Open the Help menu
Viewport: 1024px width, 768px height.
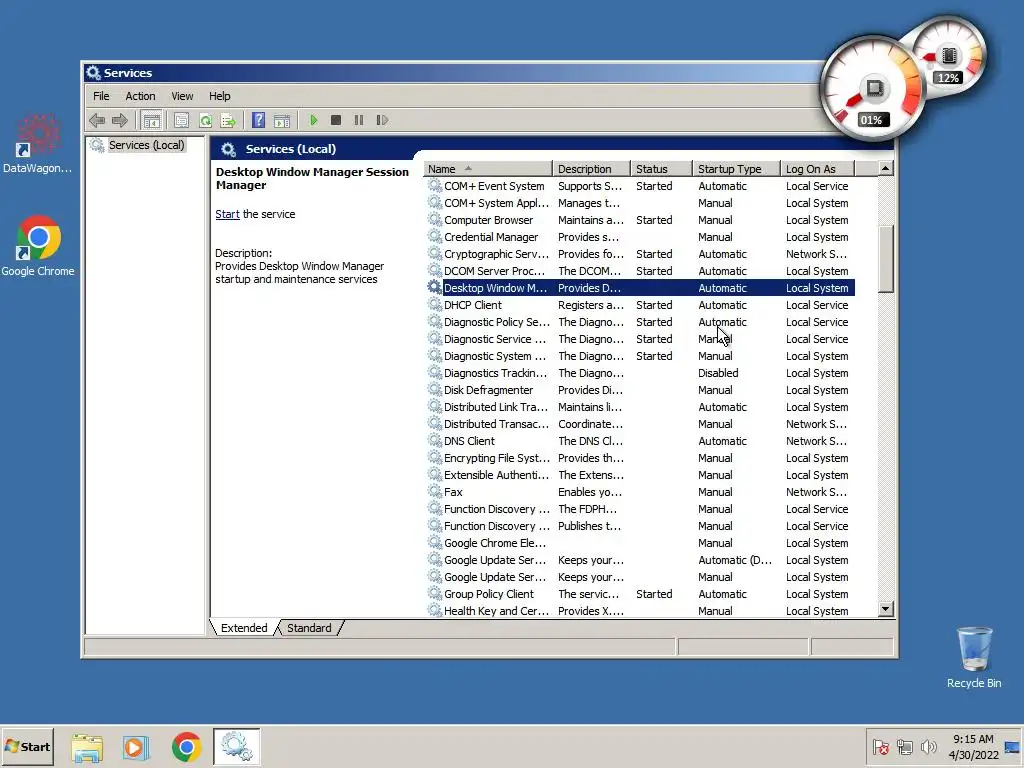[x=219, y=96]
